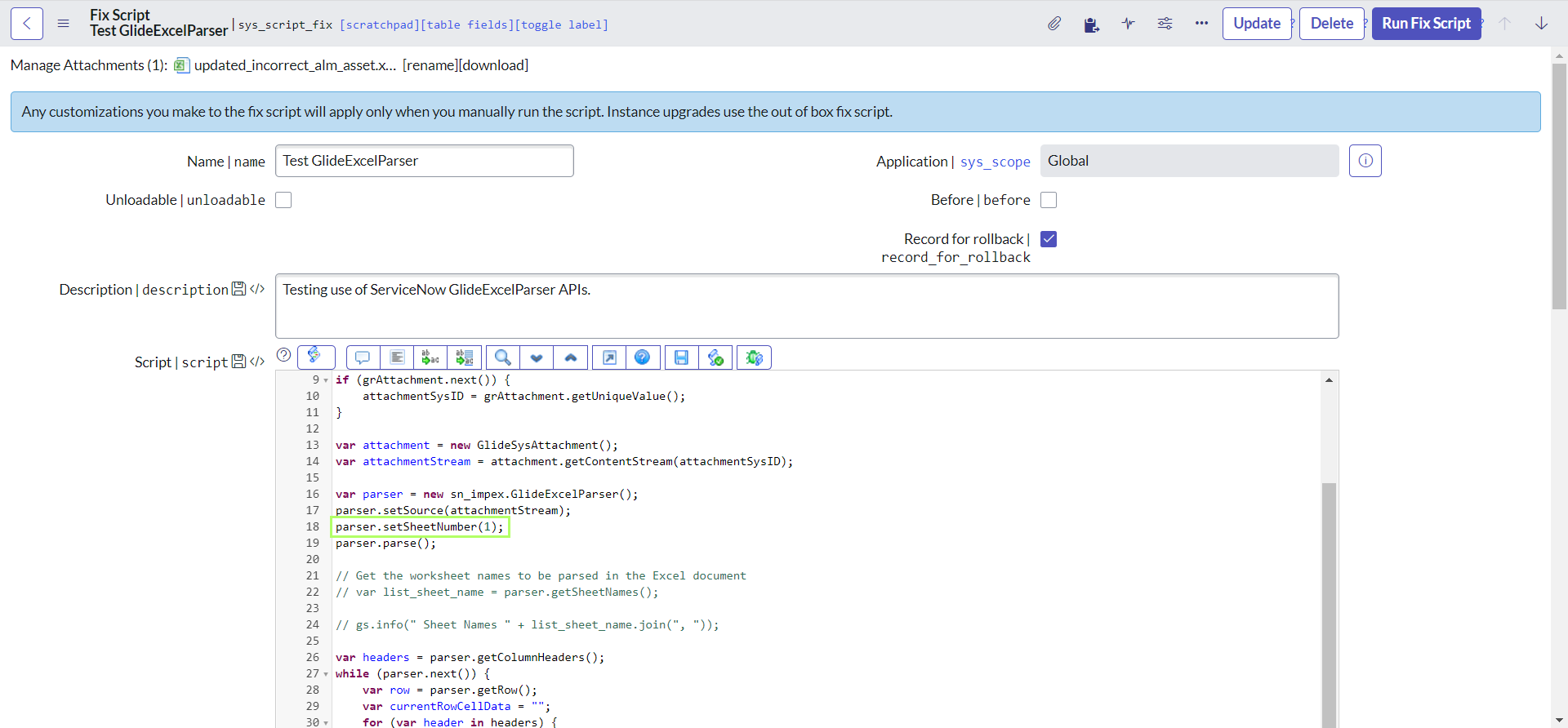Click the page vertical scrollbar thumb

click(x=1559, y=186)
